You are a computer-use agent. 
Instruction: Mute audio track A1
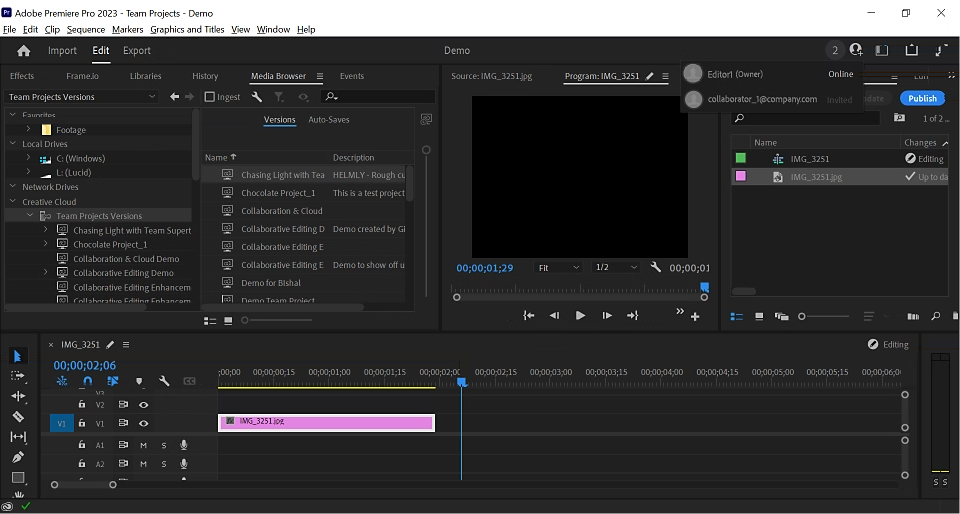[144, 445]
